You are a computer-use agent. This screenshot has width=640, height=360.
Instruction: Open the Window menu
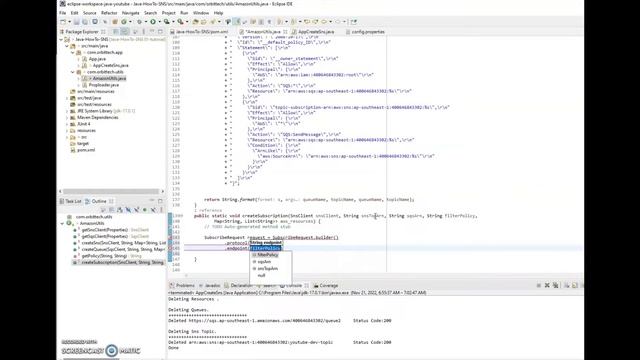coord(201,13)
